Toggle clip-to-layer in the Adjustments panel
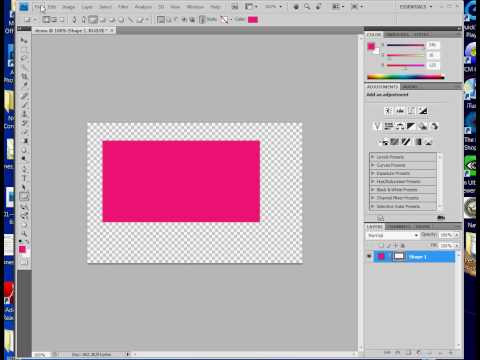The height and width of the screenshot is (360, 480). pos(441,218)
